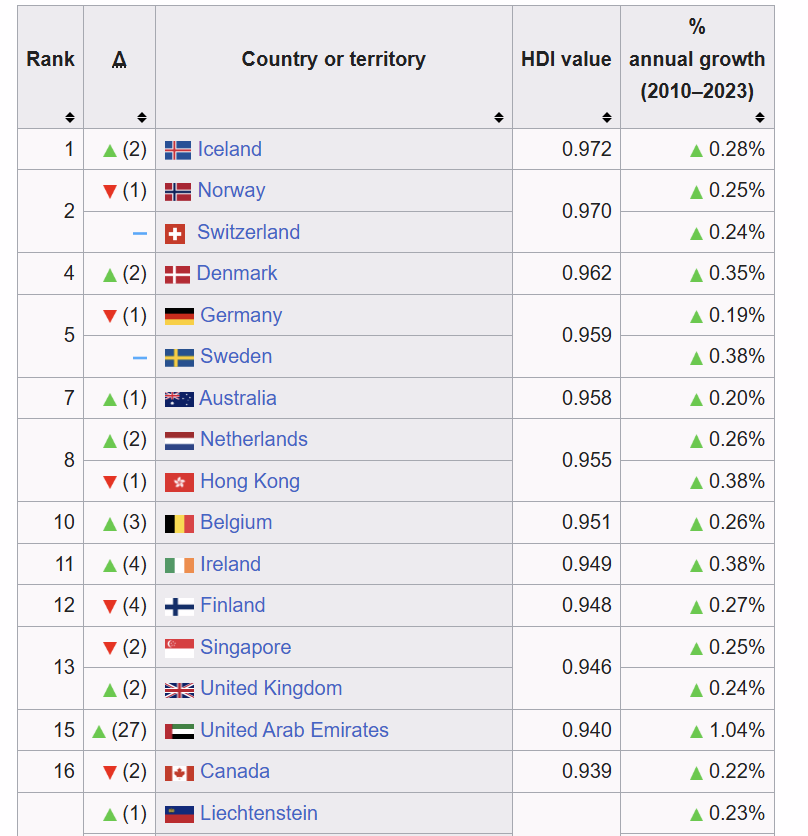Click the Finland flag icon
The width and height of the screenshot is (808, 836).
179,607
